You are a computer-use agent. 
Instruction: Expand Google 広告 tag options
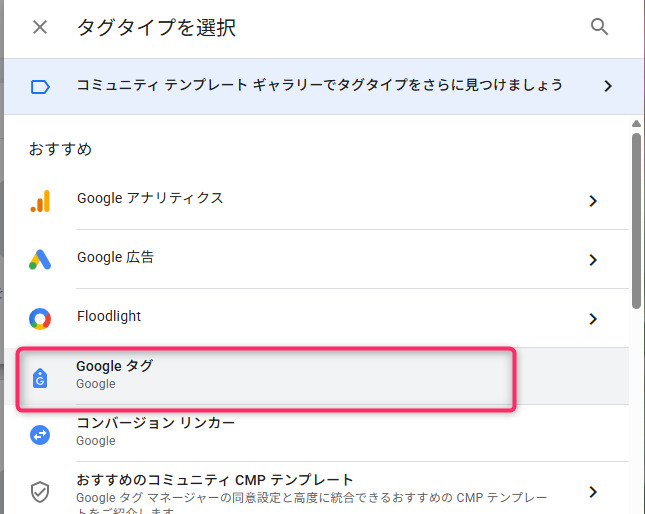593,260
